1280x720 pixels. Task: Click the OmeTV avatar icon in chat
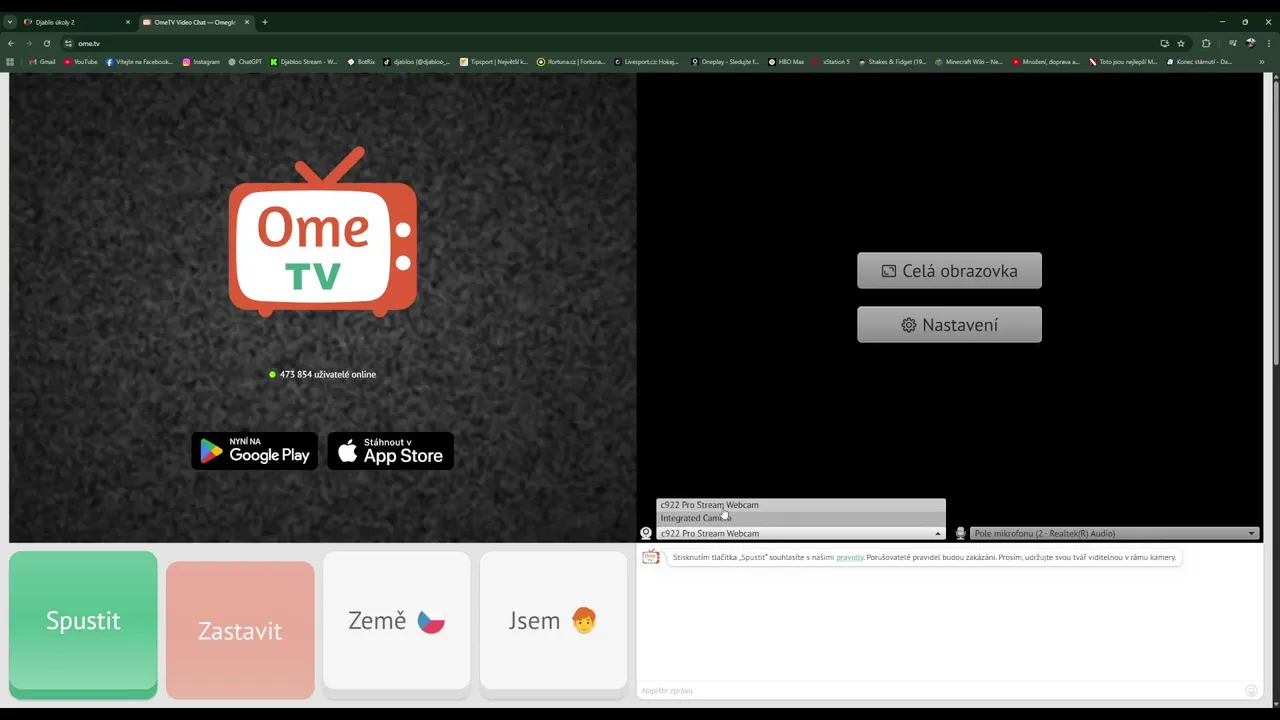coord(651,557)
